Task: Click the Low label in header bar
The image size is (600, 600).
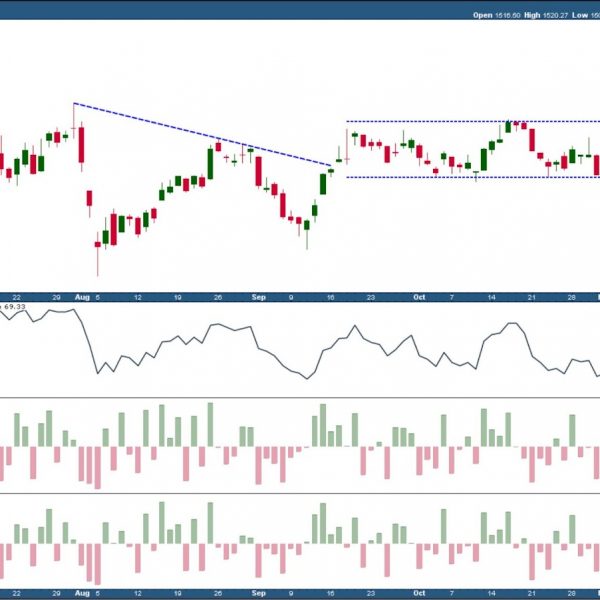Action: (580, 15)
